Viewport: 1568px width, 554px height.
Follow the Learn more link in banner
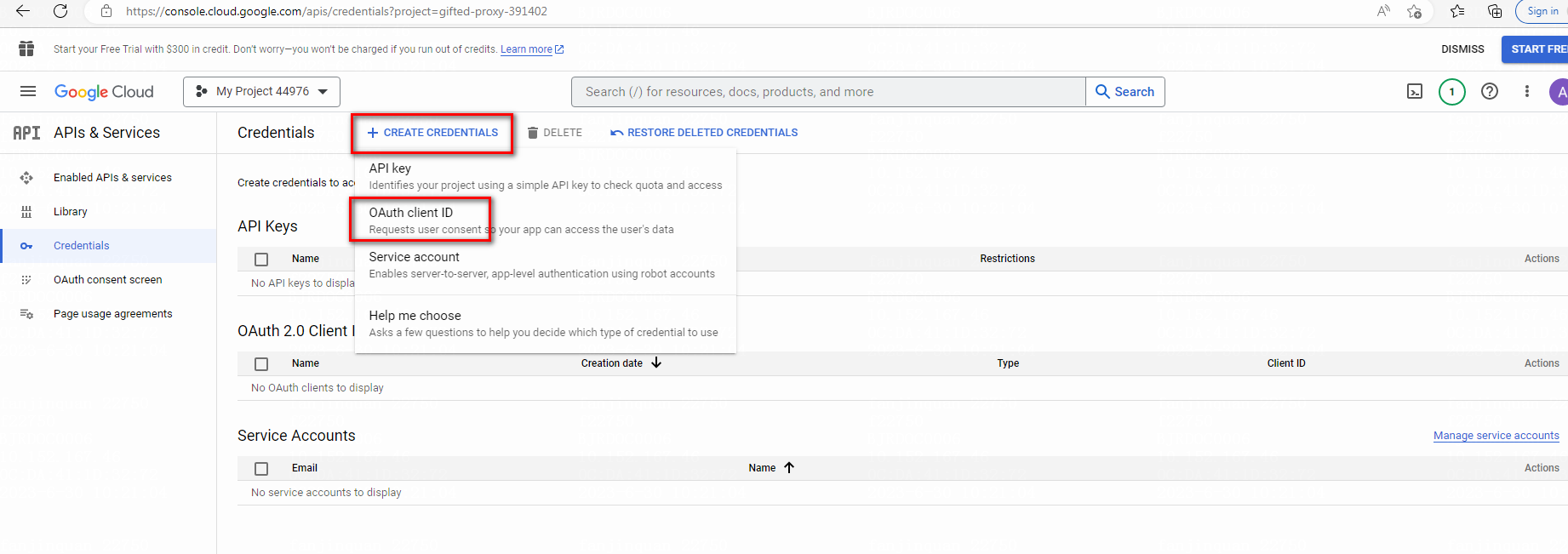pyautogui.click(x=532, y=49)
